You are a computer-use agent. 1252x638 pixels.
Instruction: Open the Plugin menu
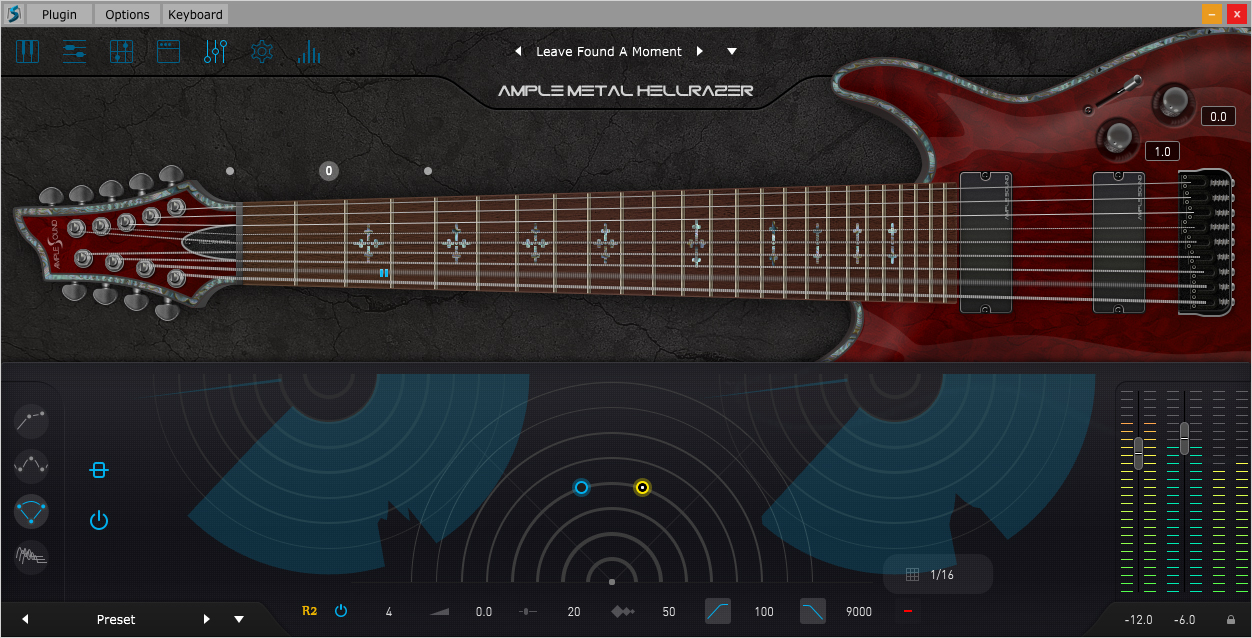(59, 14)
